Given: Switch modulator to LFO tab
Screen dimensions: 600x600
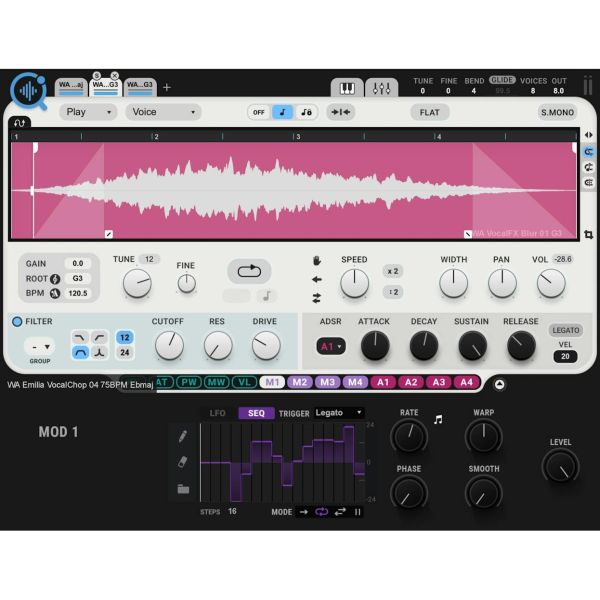Looking at the screenshot, I should [217, 413].
